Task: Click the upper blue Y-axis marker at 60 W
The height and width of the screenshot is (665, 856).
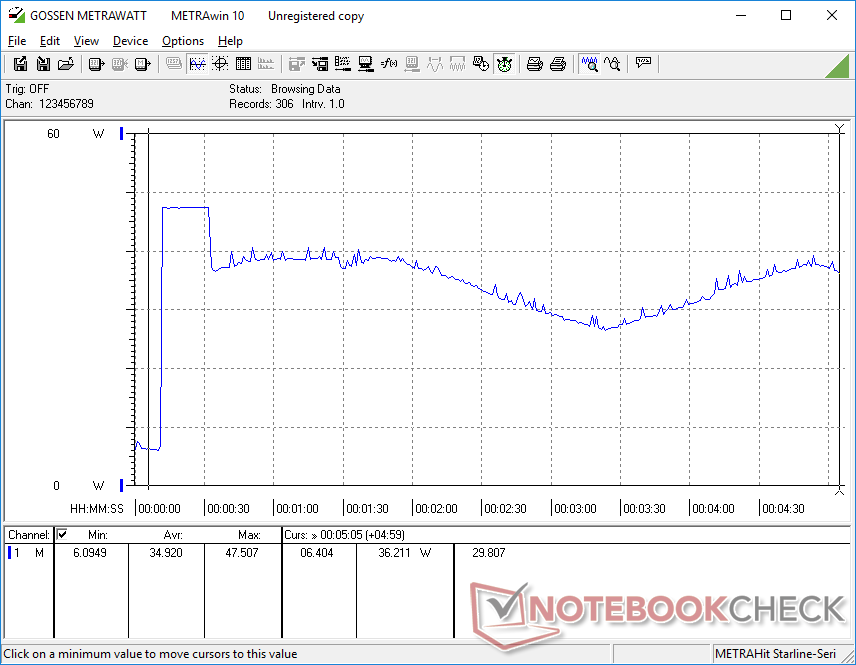Action: 122,134
